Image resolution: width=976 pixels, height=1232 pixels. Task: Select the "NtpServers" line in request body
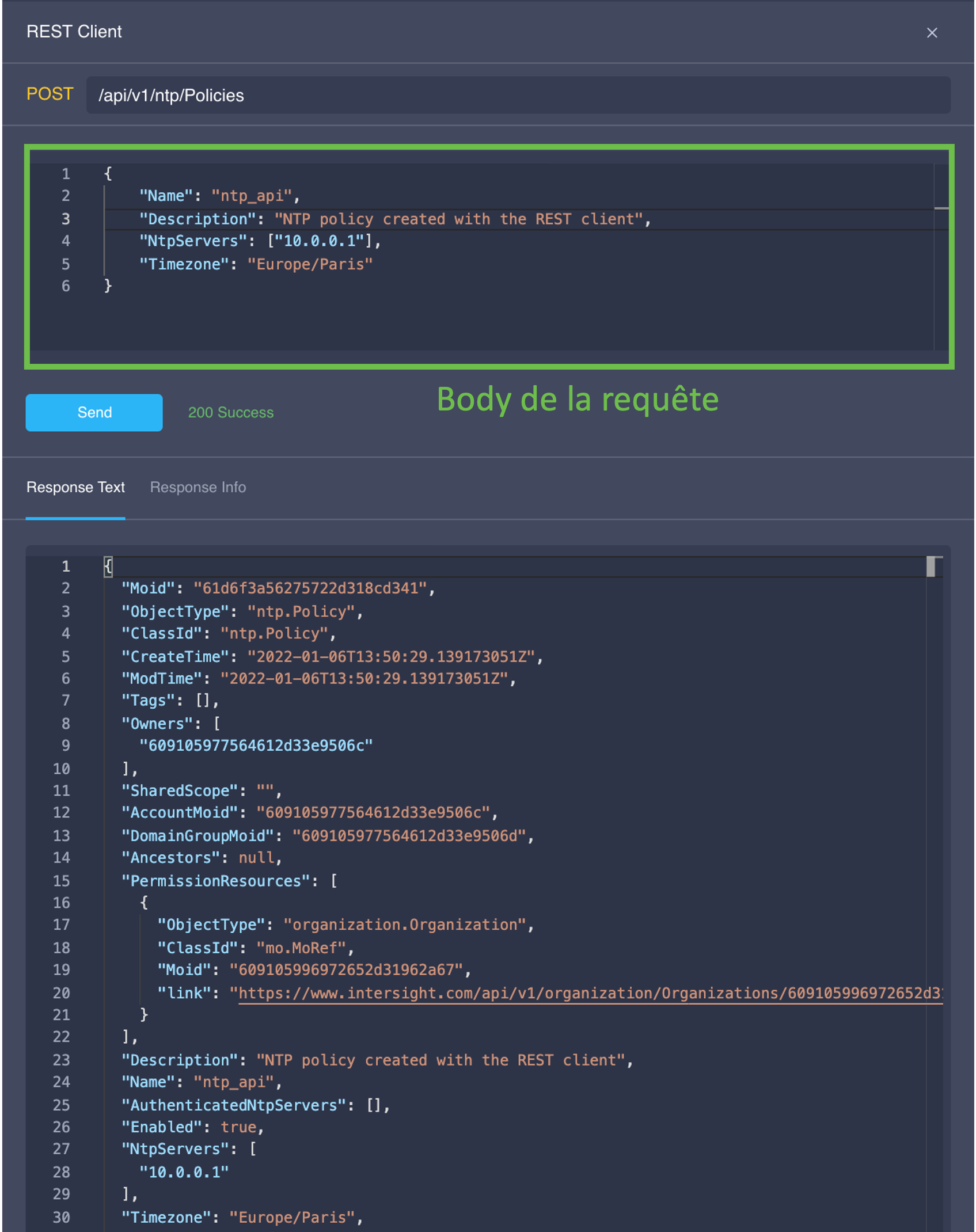259,241
